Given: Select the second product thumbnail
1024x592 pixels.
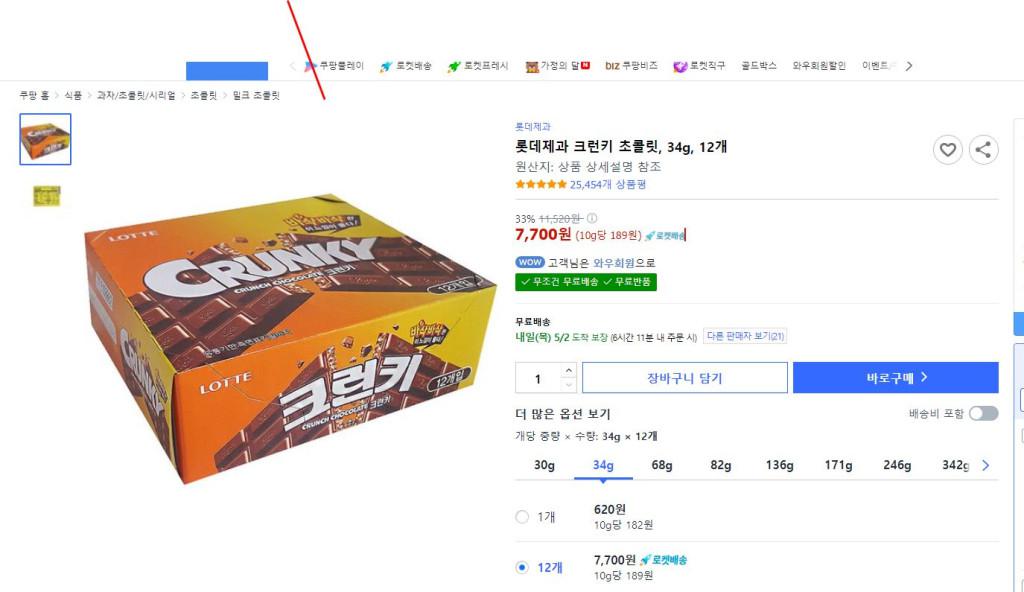Looking at the screenshot, I should (46, 196).
